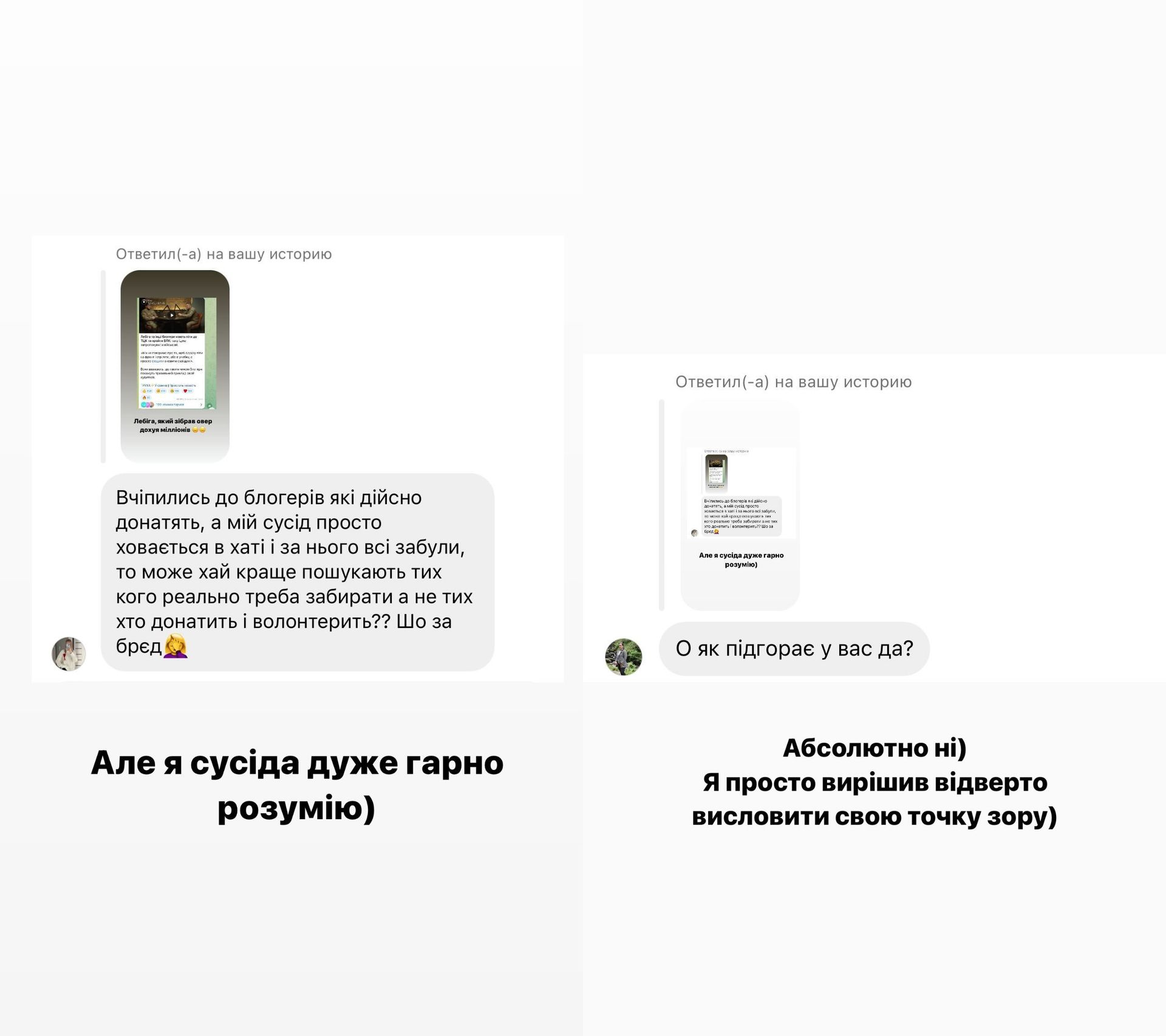This screenshot has height=1036, width=1166.
Task: Open the left sender's profile avatar
Action: coord(69,654)
